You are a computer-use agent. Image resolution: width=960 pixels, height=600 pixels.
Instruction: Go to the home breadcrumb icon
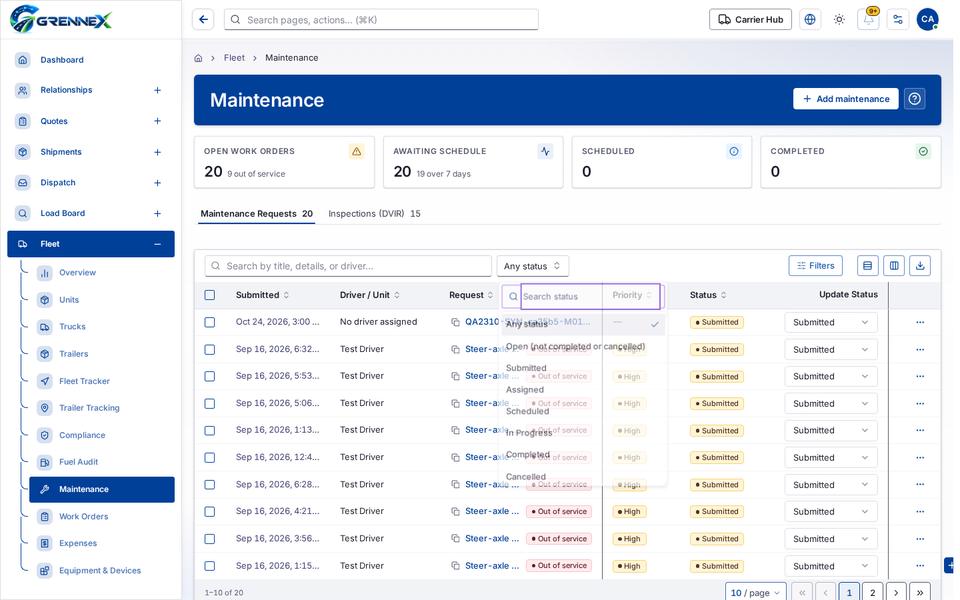coord(198,58)
